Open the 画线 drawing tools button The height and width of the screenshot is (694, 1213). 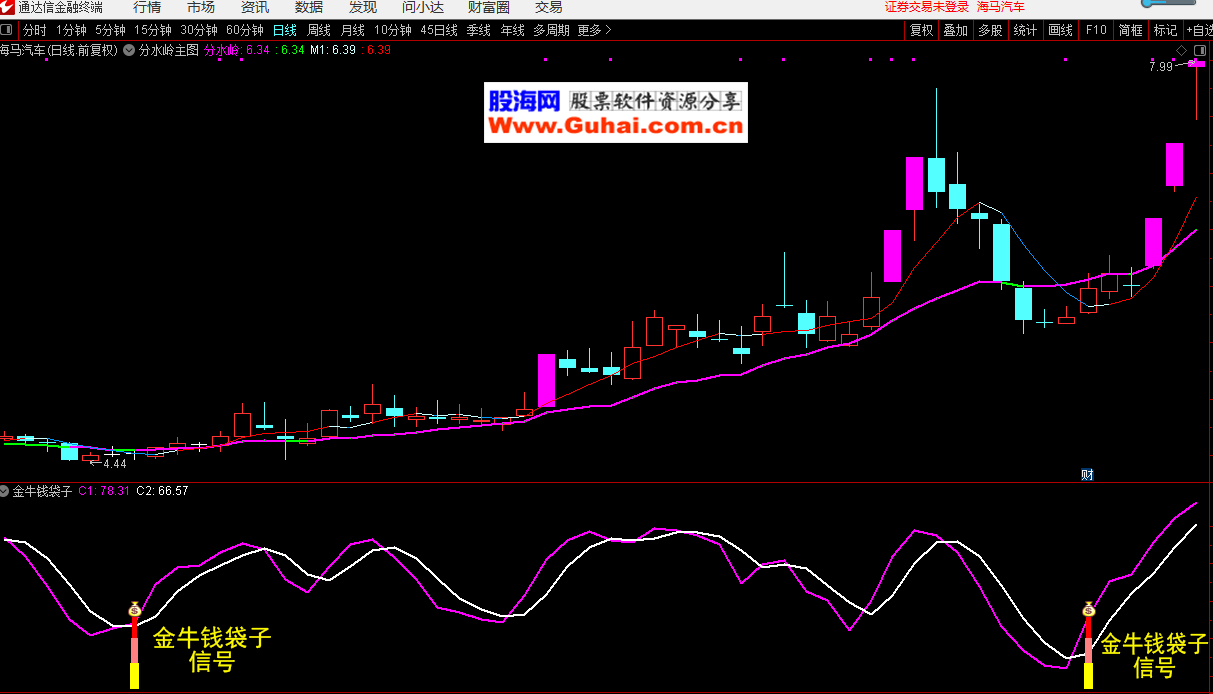pos(1060,30)
